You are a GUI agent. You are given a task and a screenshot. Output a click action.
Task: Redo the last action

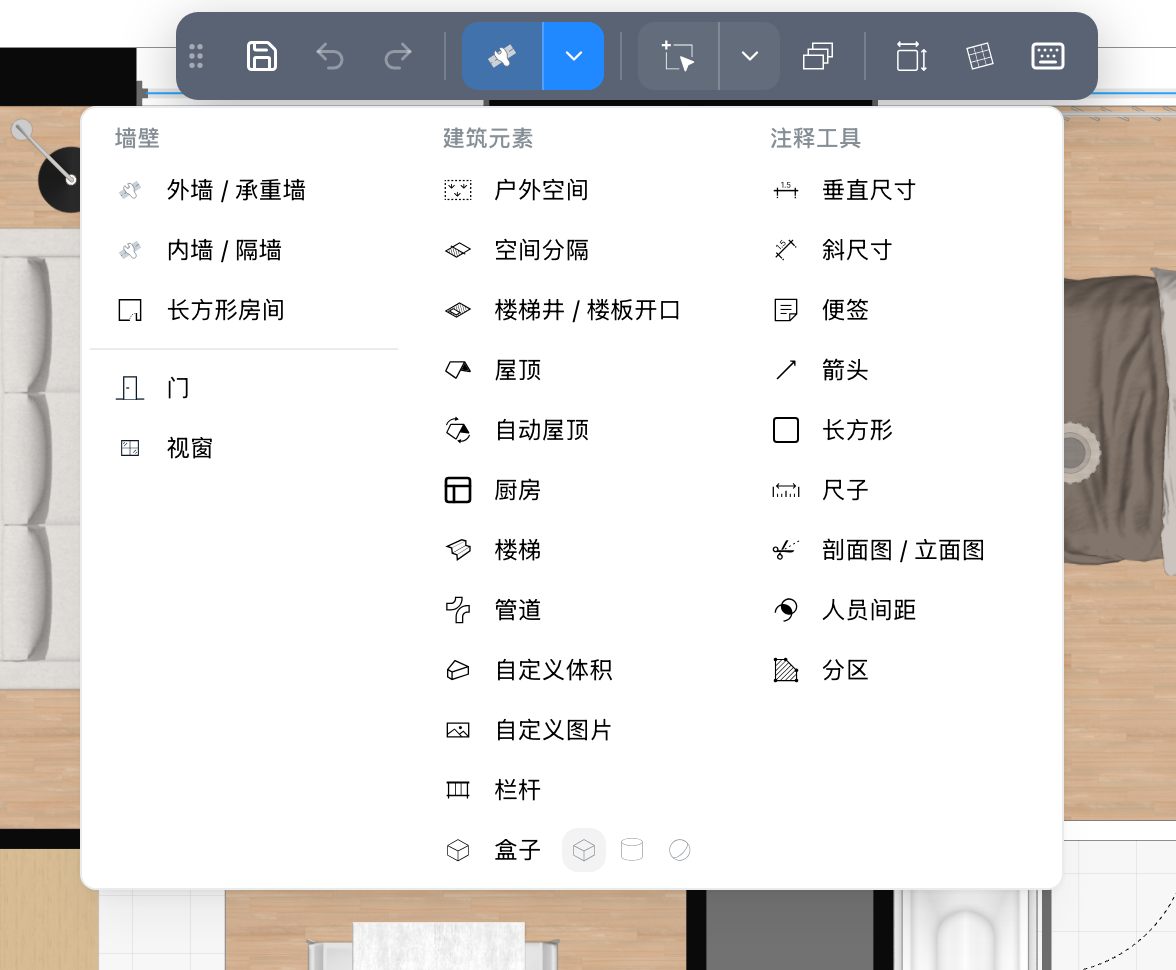(398, 56)
